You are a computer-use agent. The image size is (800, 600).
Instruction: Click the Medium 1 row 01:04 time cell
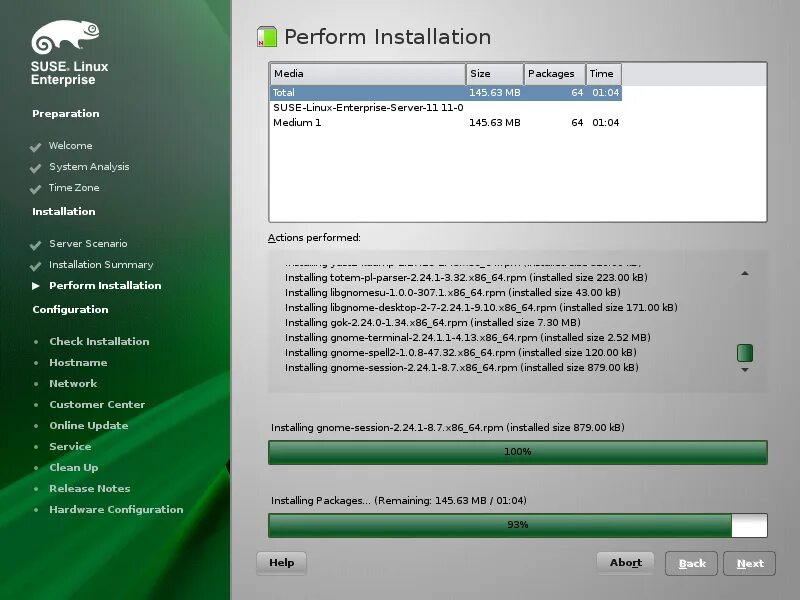tap(606, 122)
